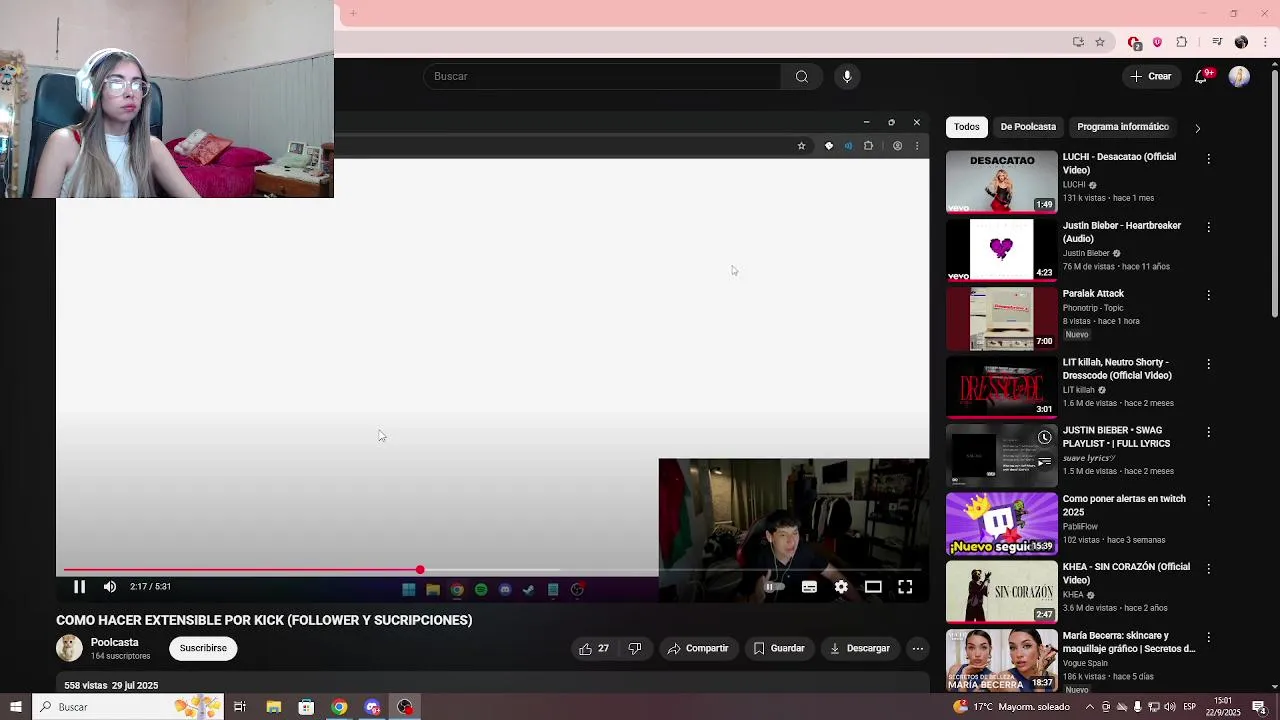Open the YouTube notifications bell

click(1202, 76)
